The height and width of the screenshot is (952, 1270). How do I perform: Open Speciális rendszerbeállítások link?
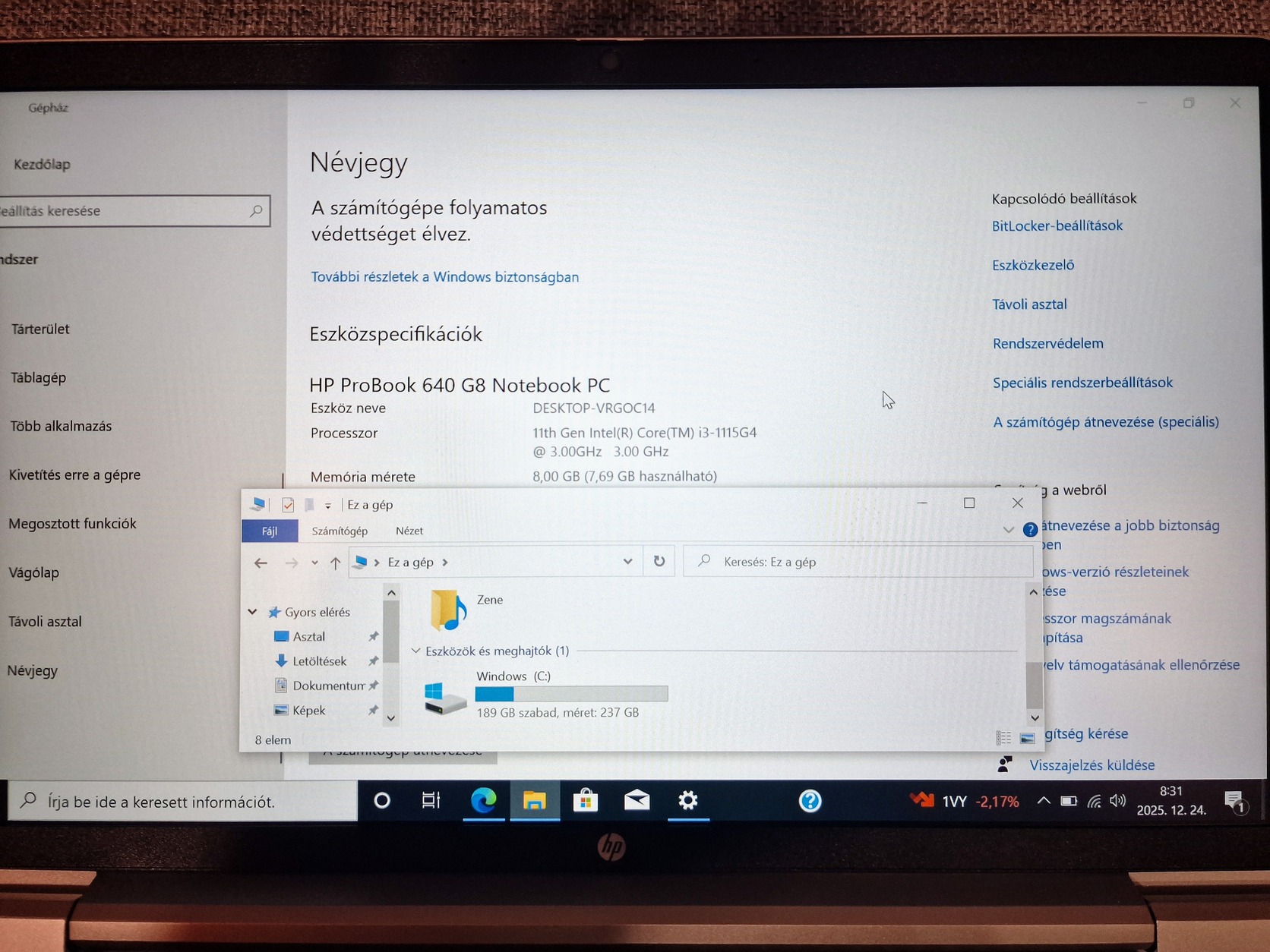click(x=1083, y=383)
